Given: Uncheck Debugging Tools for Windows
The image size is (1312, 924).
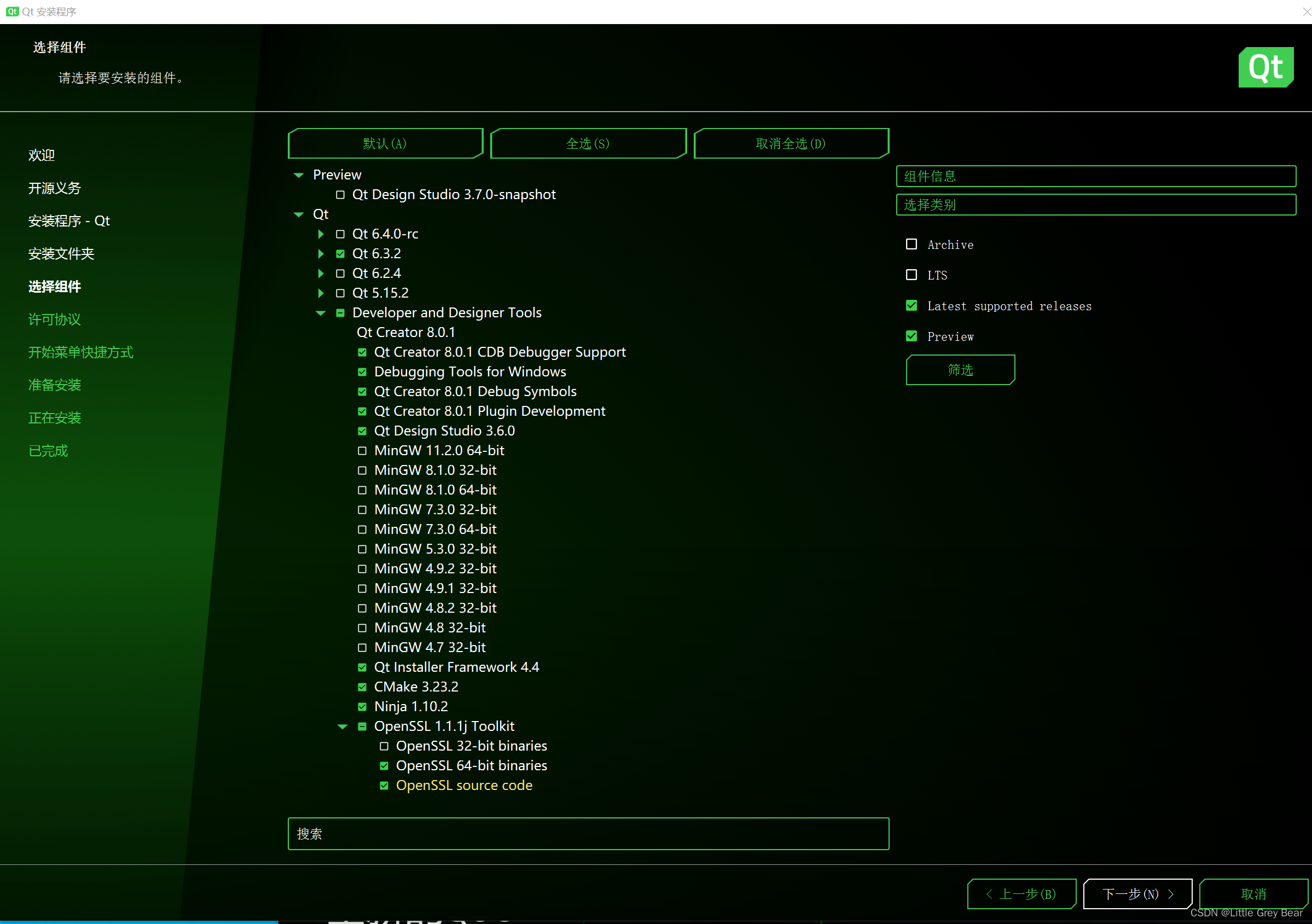Looking at the screenshot, I should pyautogui.click(x=362, y=372).
